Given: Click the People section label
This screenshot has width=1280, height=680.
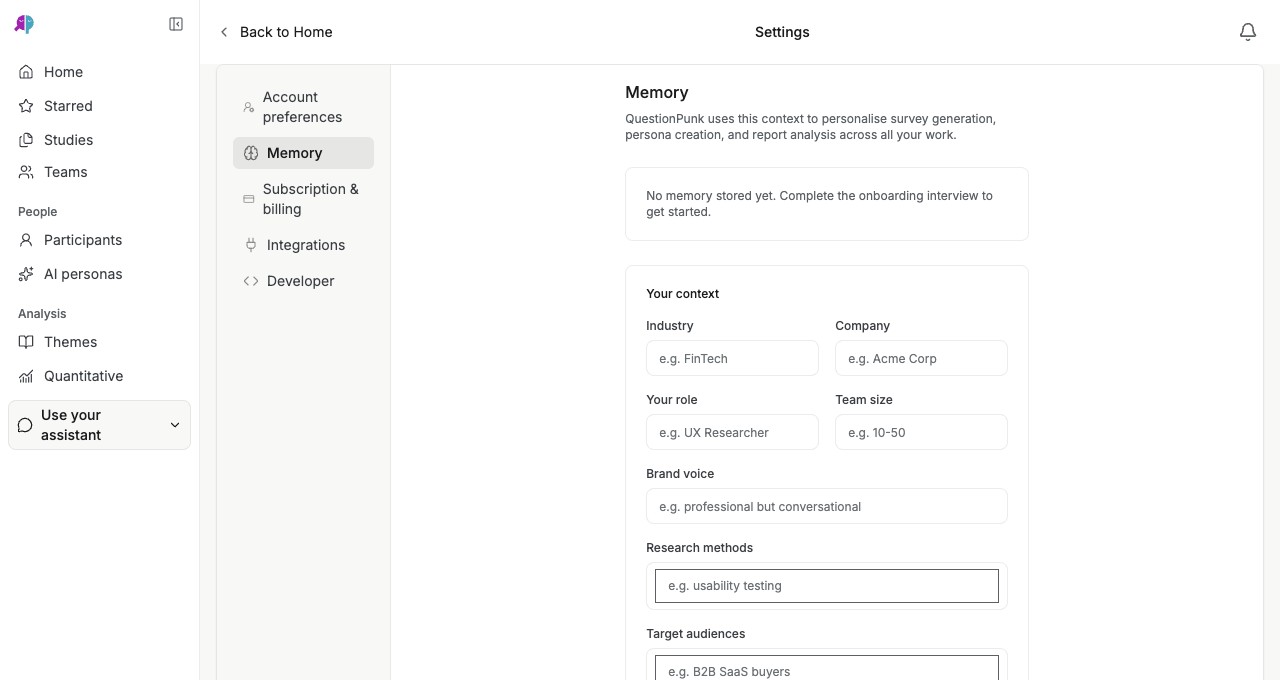Looking at the screenshot, I should (x=38, y=212).
